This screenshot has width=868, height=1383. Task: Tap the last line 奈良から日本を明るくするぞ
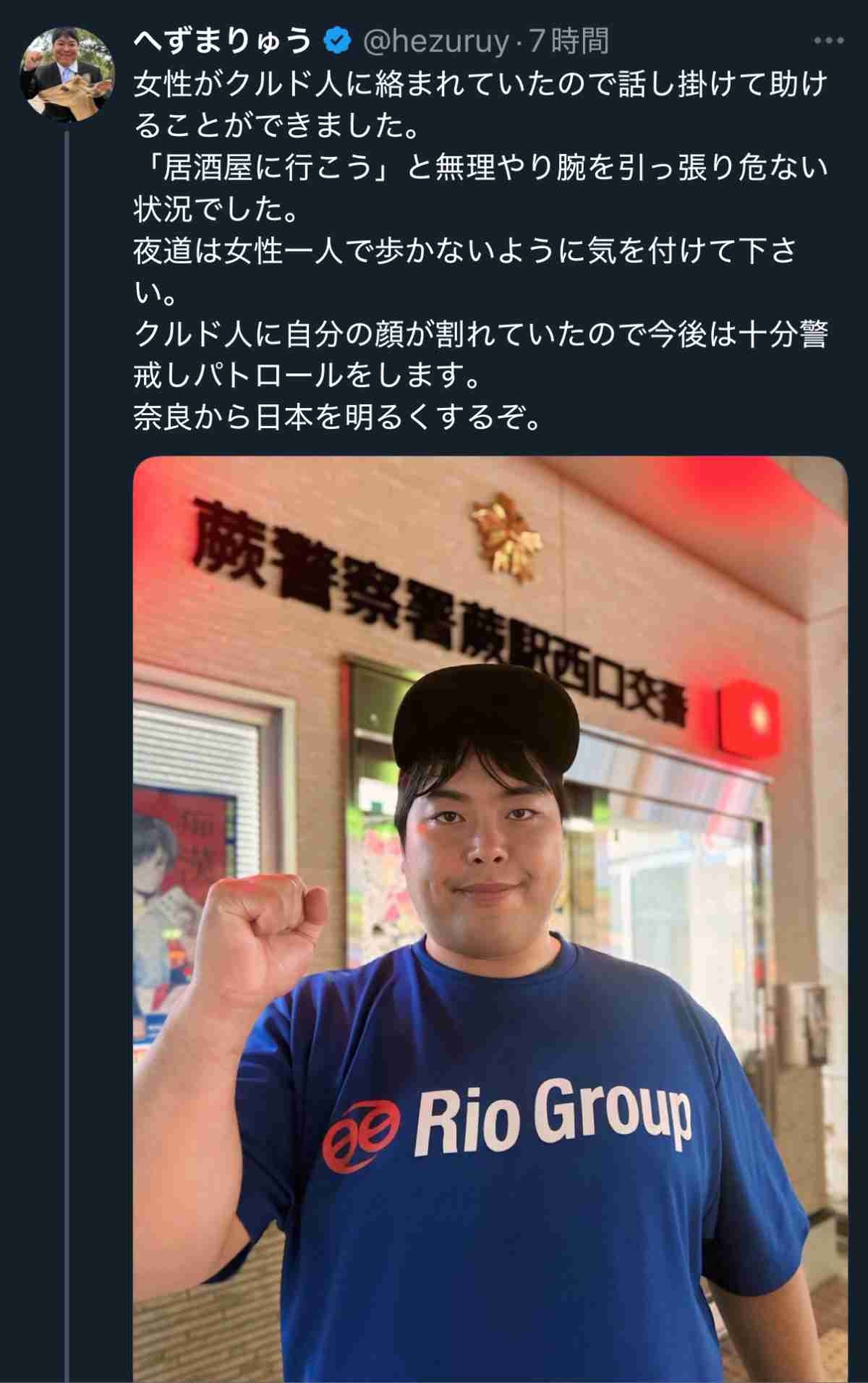pos(338,417)
